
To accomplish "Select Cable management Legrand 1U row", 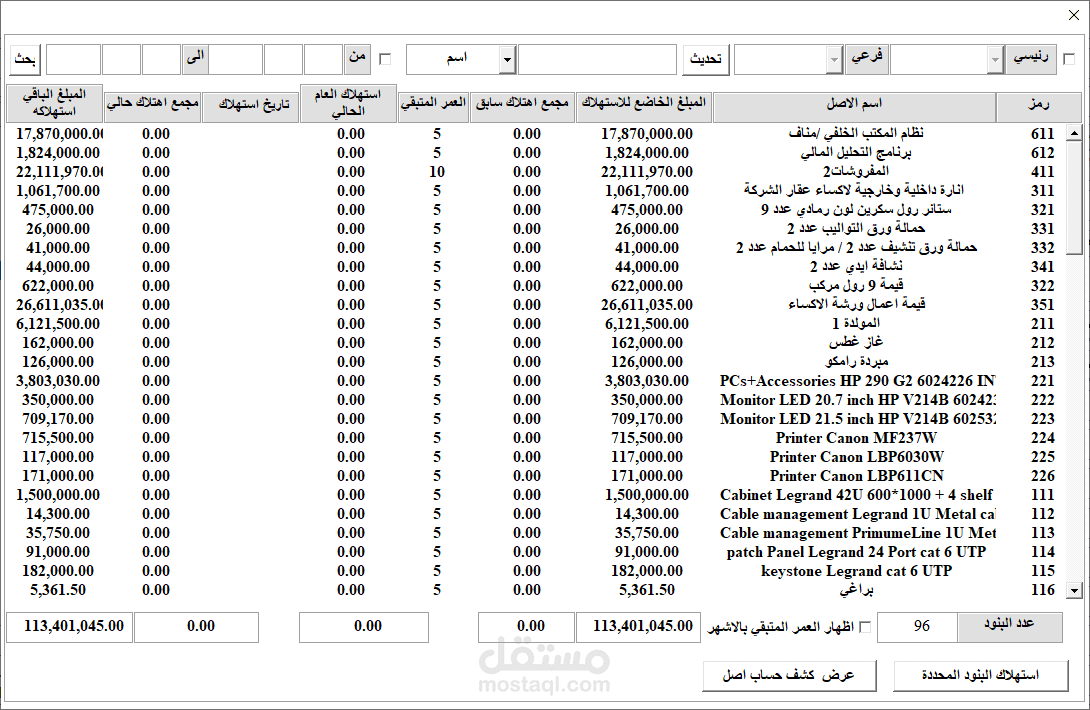I will tap(536, 514).
